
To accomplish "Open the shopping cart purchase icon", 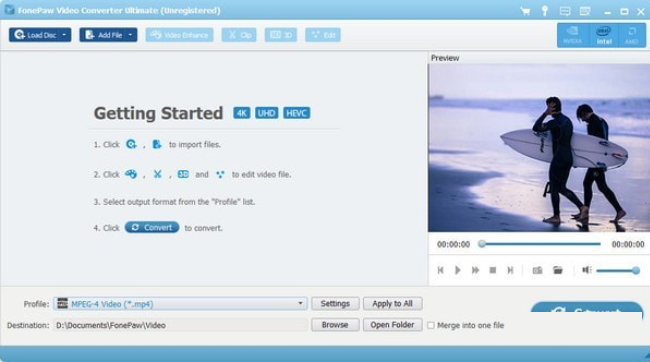I will (x=525, y=11).
